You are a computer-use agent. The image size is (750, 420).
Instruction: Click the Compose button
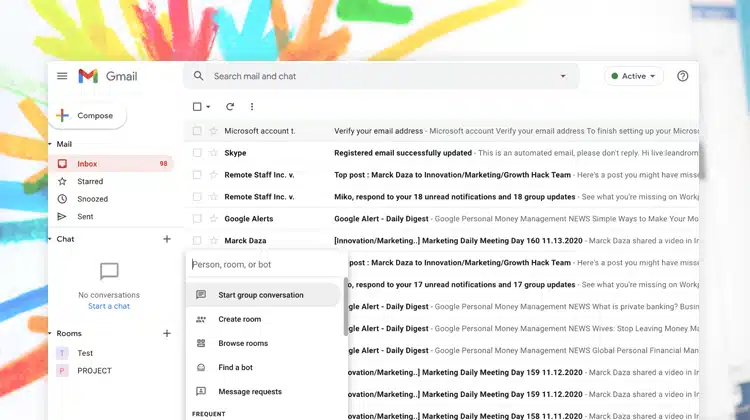click(88, 115)
